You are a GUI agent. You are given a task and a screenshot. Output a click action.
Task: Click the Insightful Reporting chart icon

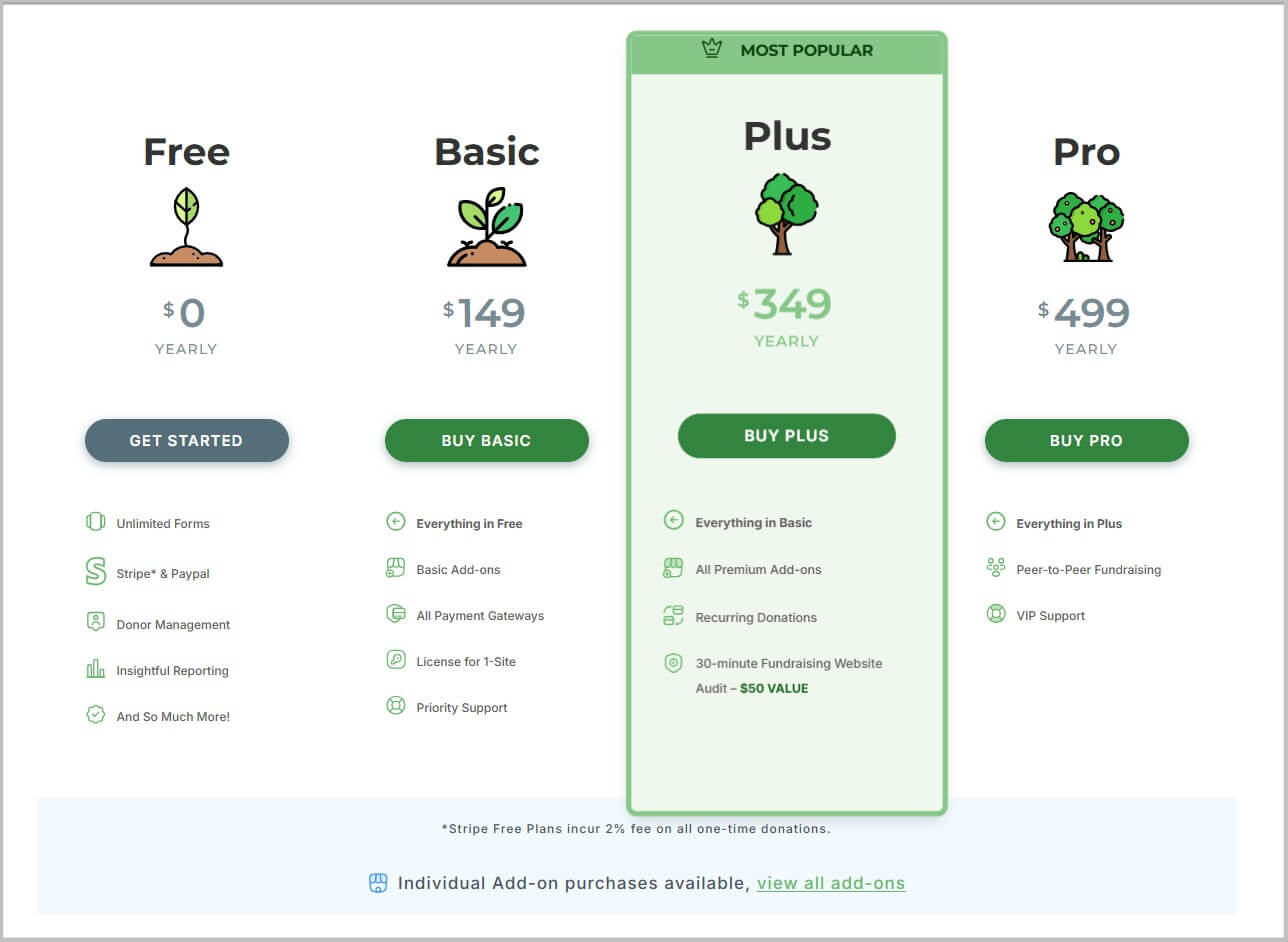click(x=96, y=670)
